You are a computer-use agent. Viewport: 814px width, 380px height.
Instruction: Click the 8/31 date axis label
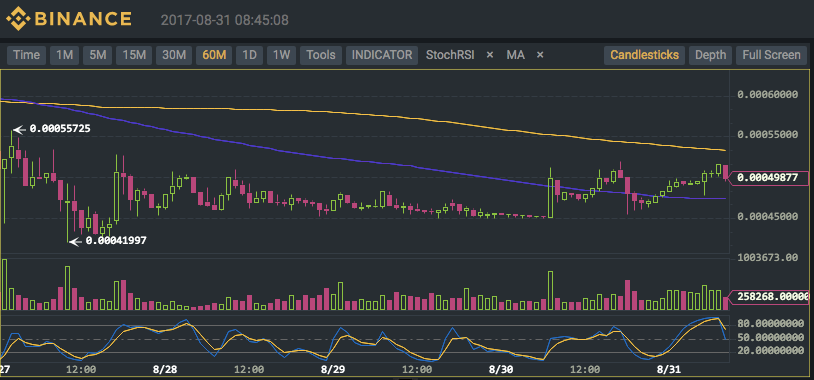(x=668, y=370)
